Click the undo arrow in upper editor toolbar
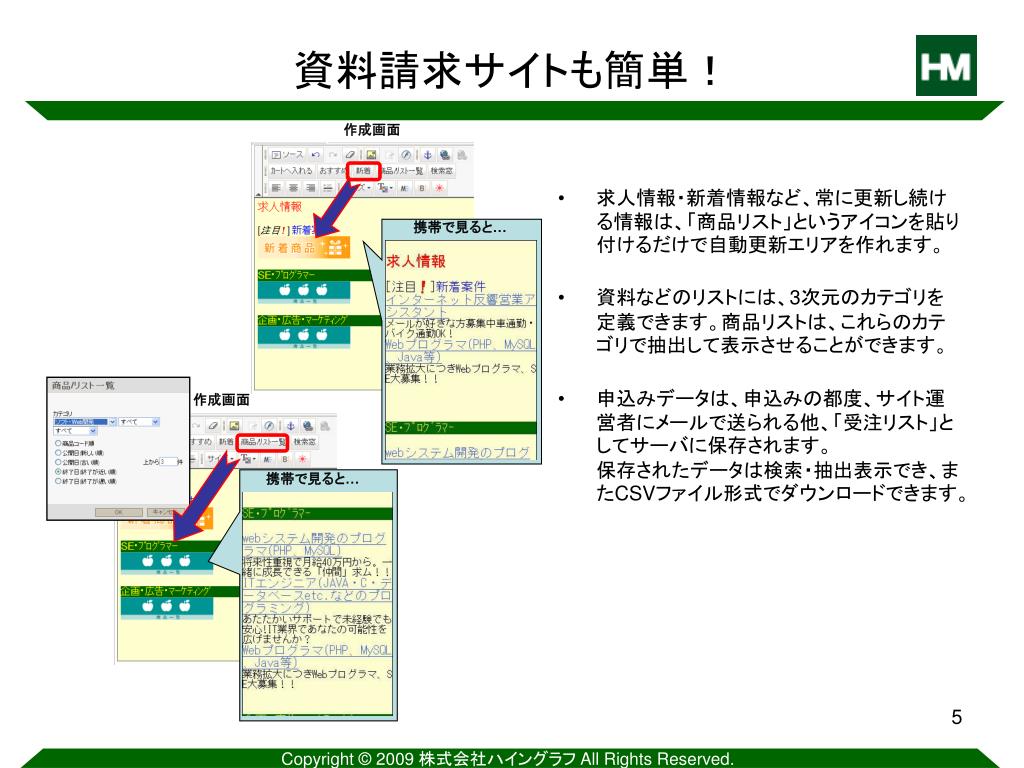 [315, 155]
